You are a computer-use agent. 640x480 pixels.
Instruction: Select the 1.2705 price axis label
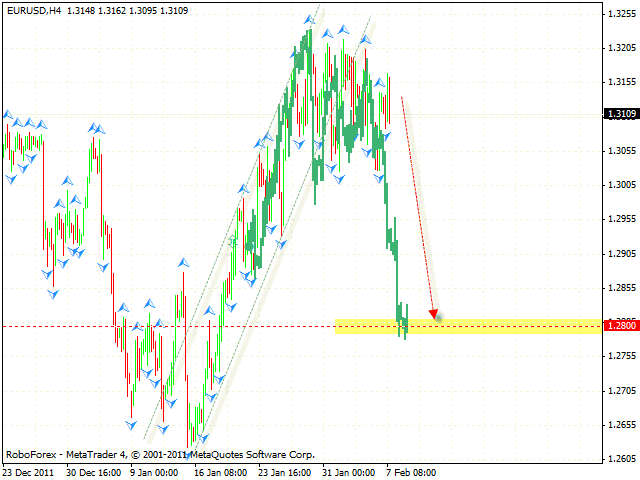[622, 390]
